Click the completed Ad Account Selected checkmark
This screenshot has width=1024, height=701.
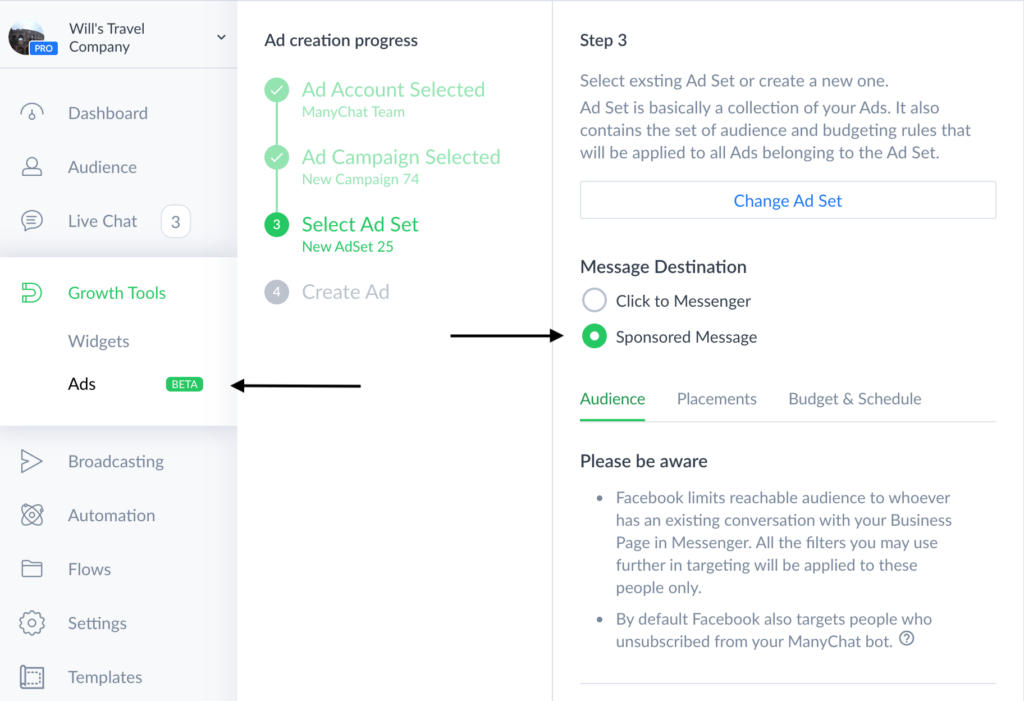pyautogui.click(x=276, y=90)
